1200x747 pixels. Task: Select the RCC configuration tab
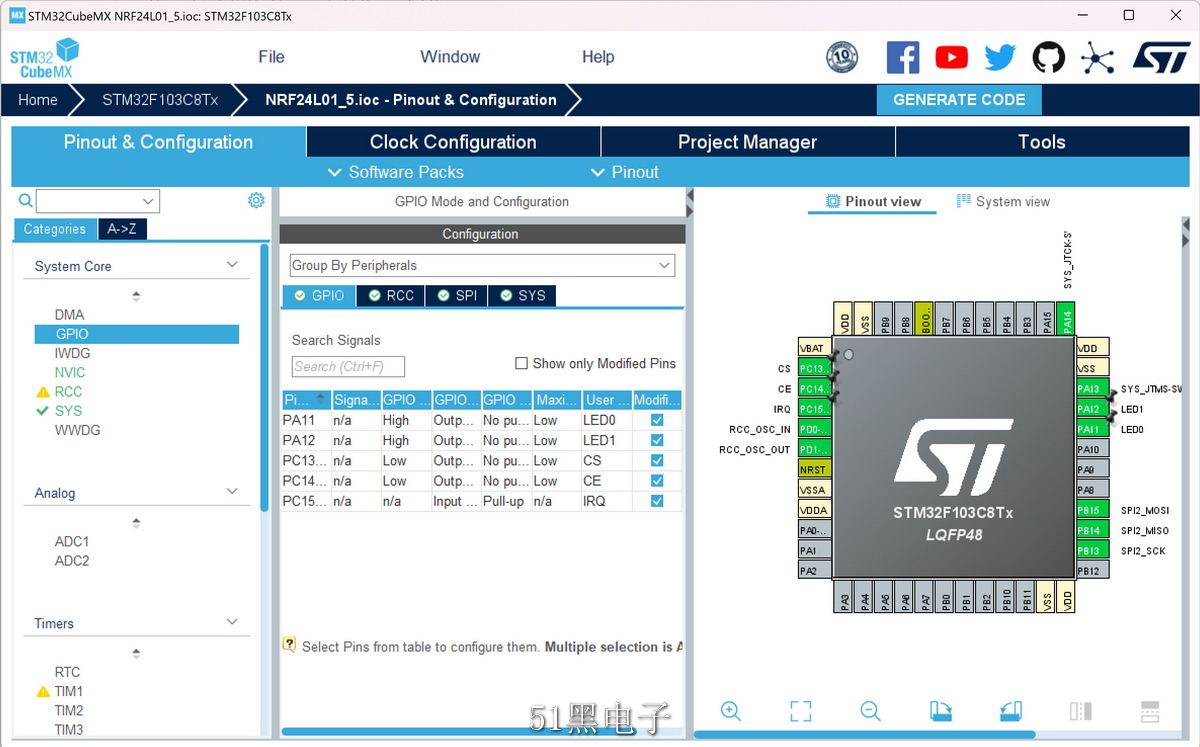point(390,295)
